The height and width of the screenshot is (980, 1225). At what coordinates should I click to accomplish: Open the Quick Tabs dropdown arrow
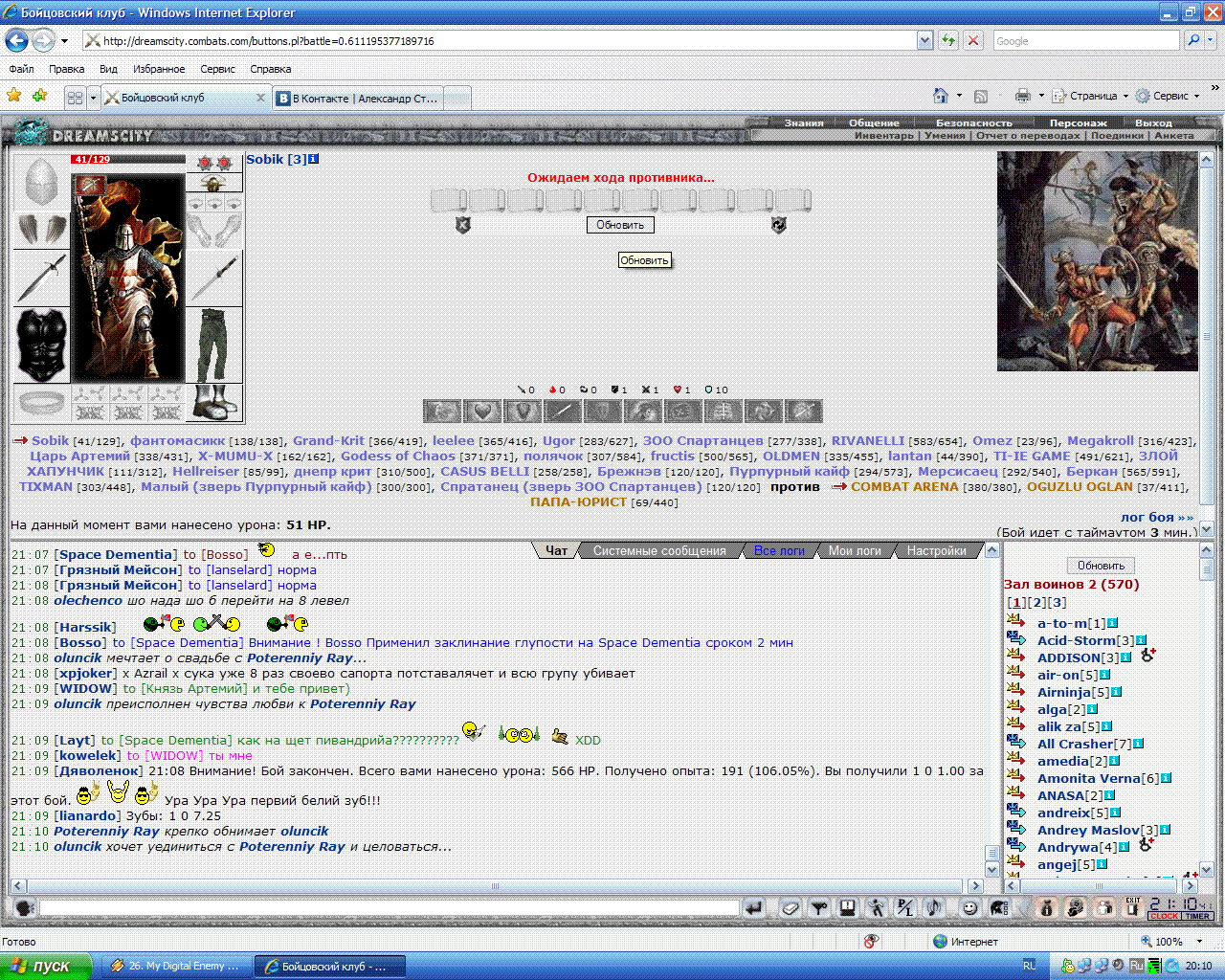pos(93,98)
